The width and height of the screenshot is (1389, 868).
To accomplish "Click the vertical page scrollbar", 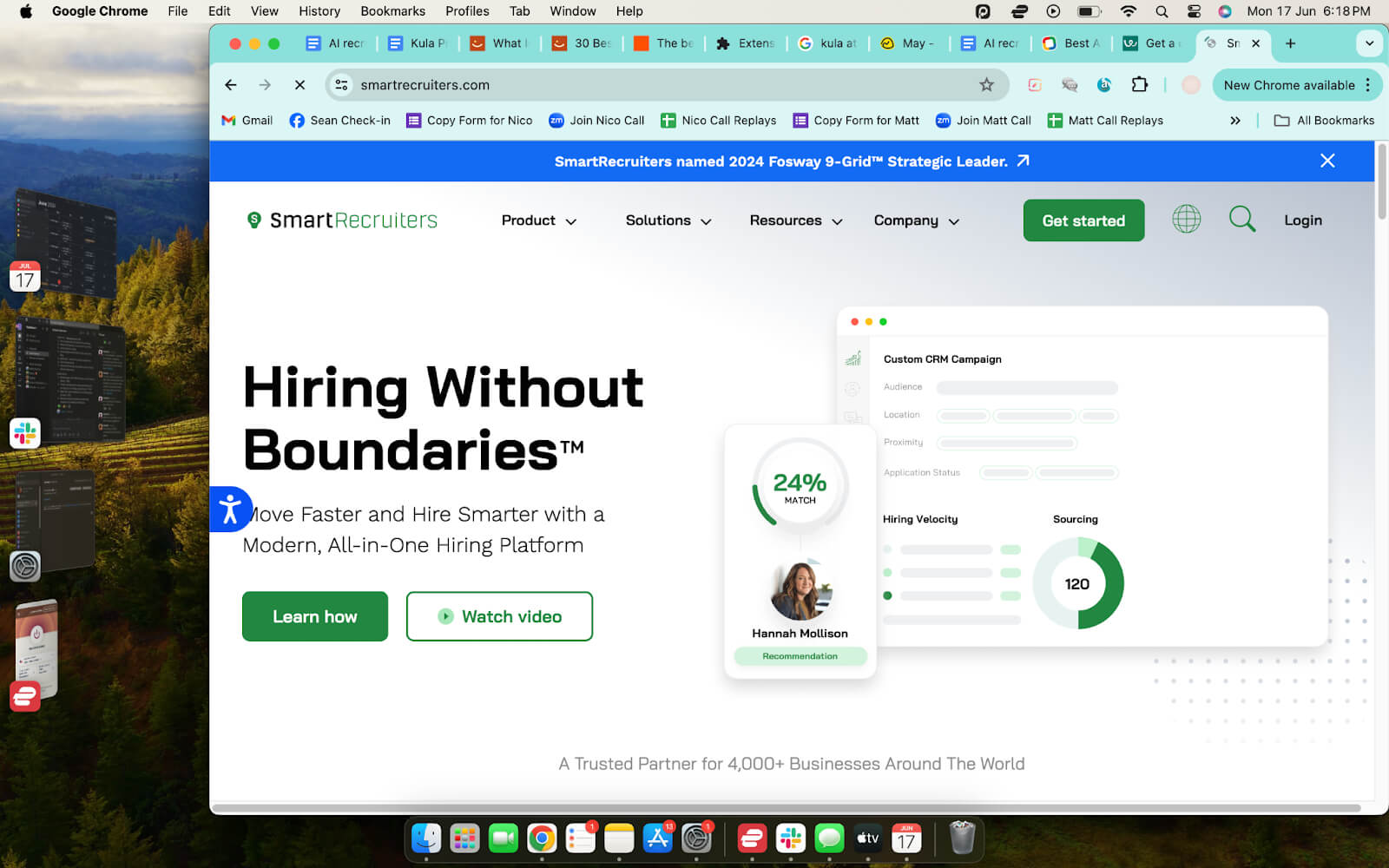I will pyautogui.click(x=1382, y=181).
